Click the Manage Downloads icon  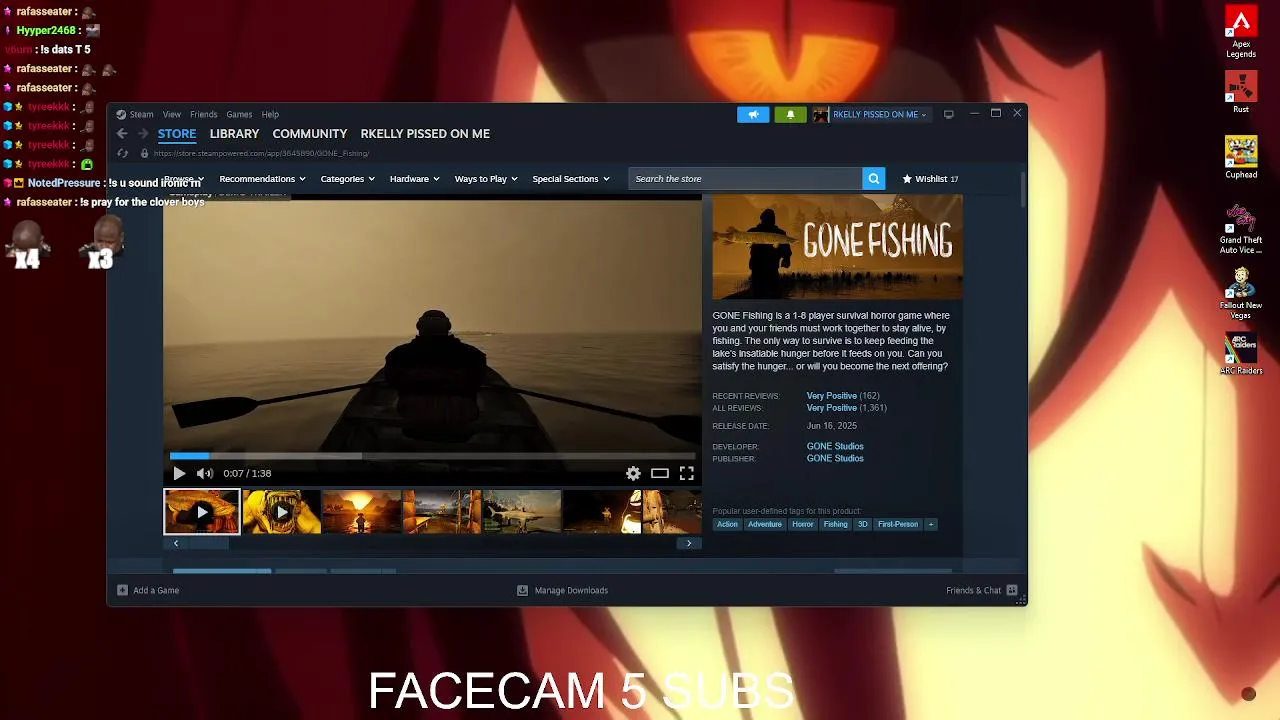[522, 590]
